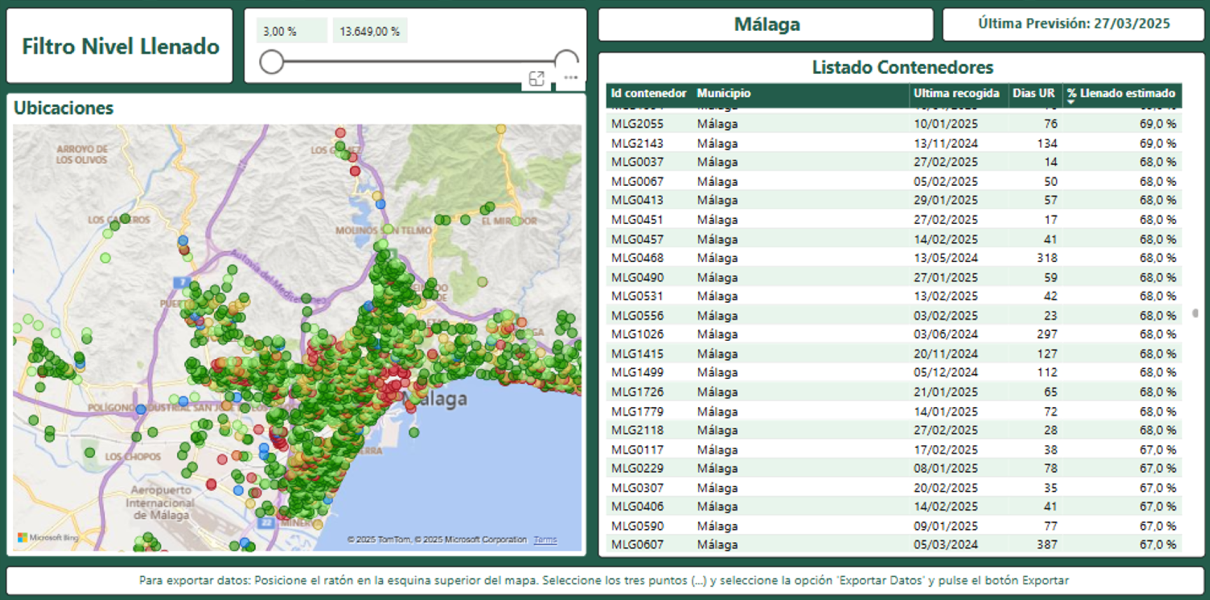
Task: Select container row MLG1499
Action: click(x=895, y=372)
